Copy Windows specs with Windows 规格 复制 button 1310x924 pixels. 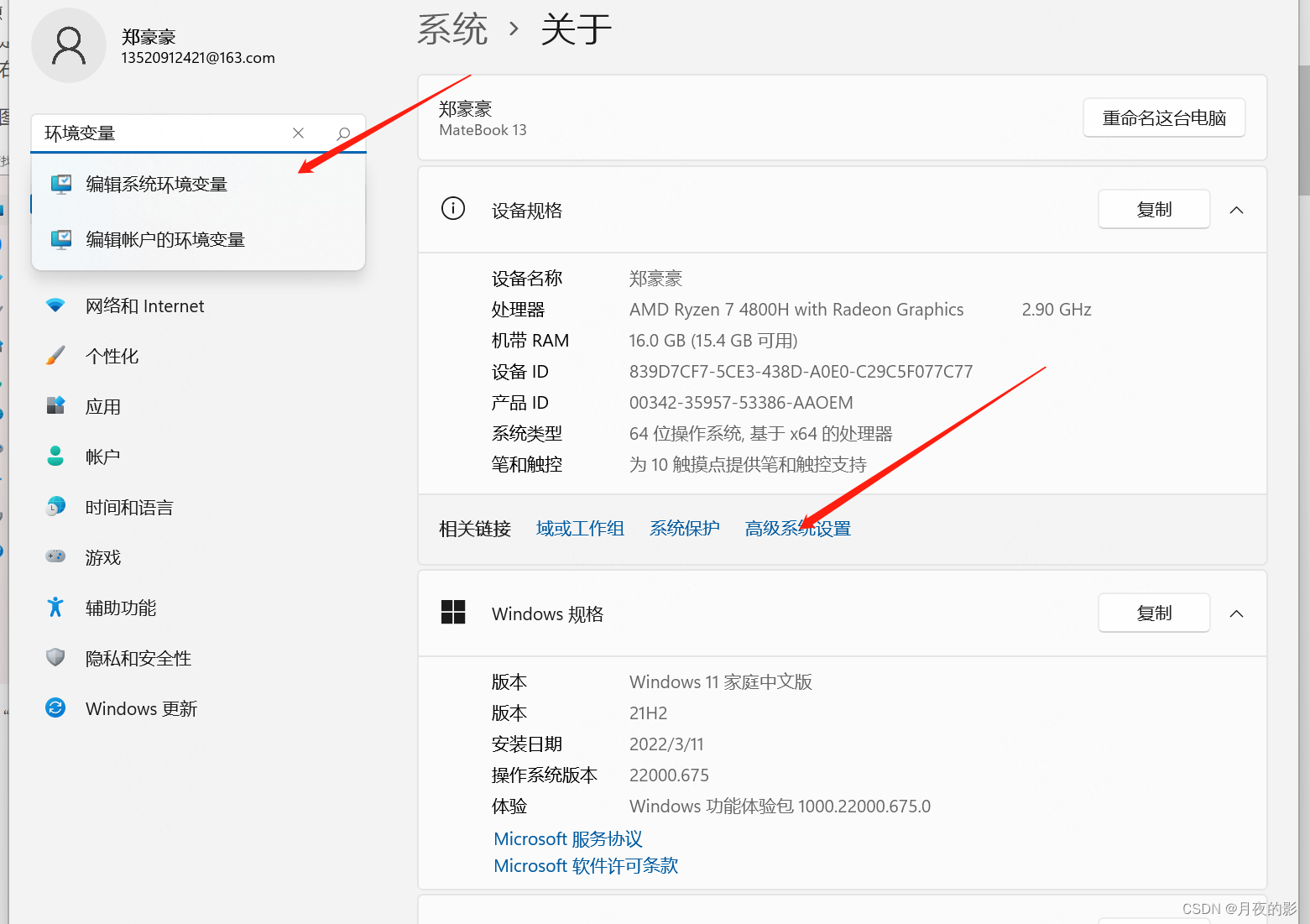(1154, 613)
